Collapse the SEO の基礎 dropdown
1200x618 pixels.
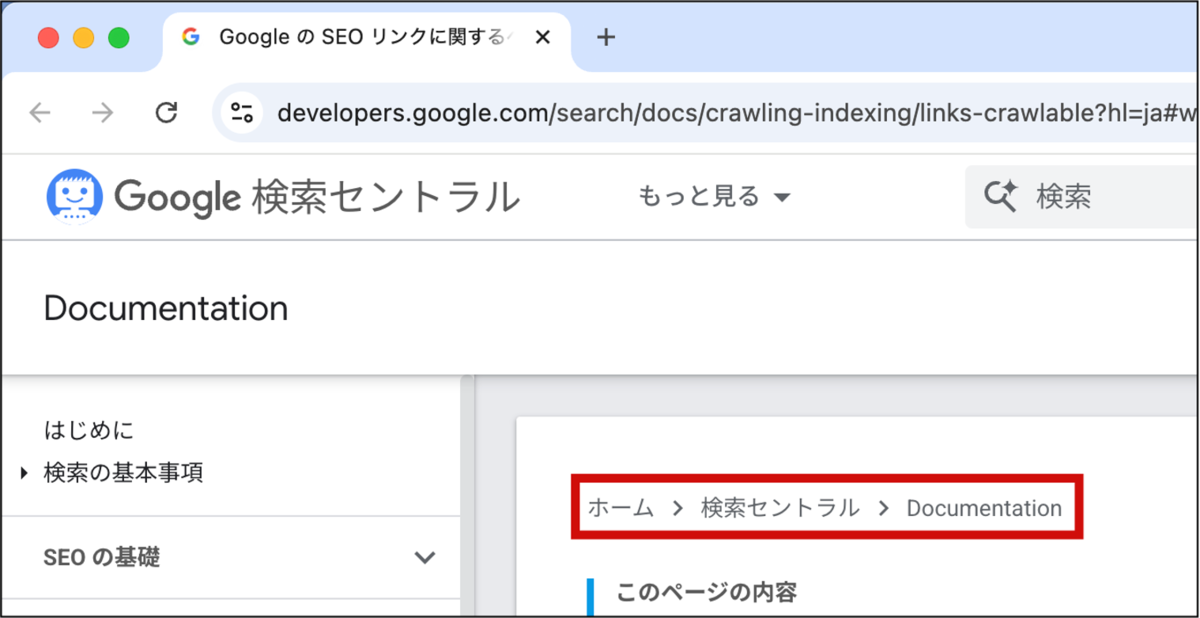[426, 558]
